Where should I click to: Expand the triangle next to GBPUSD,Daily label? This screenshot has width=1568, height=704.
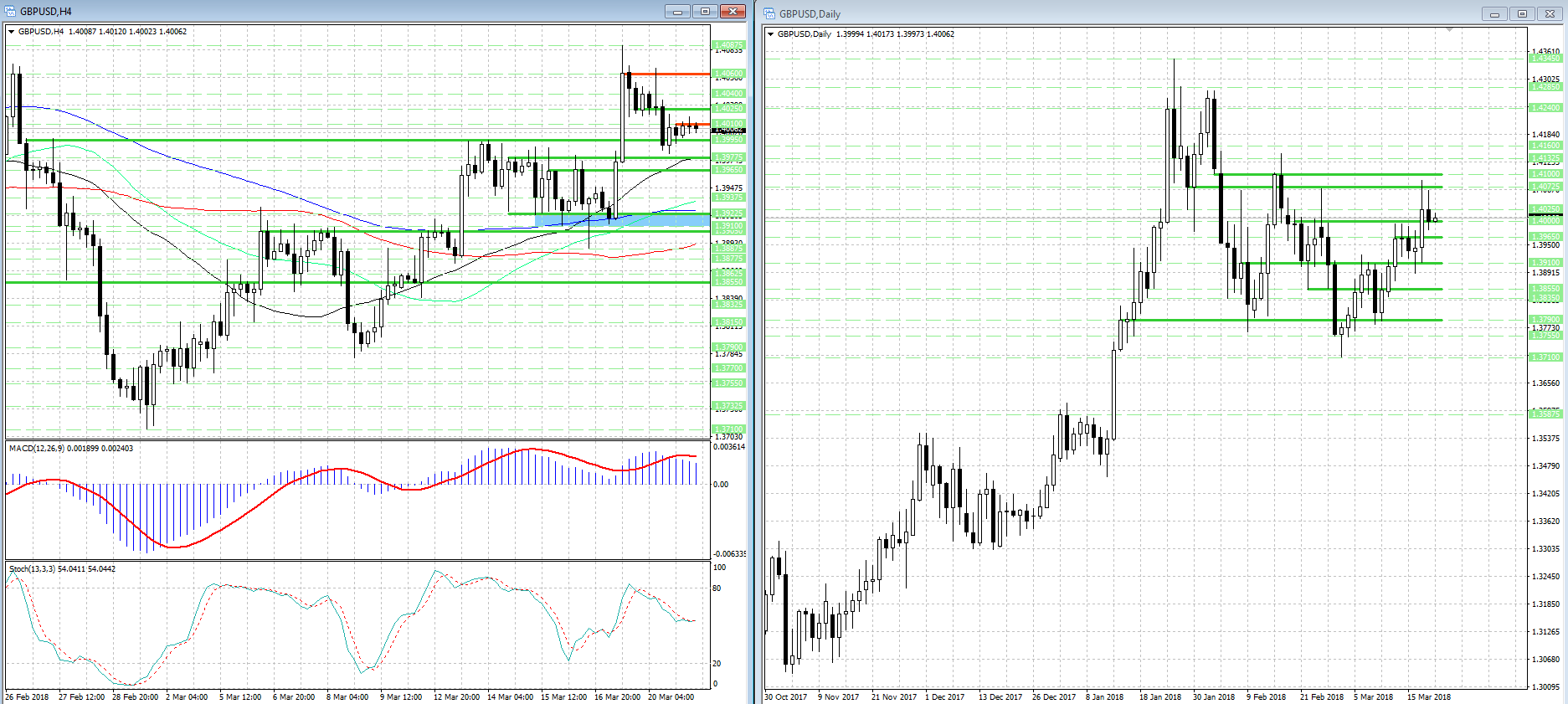coord(771,34)
